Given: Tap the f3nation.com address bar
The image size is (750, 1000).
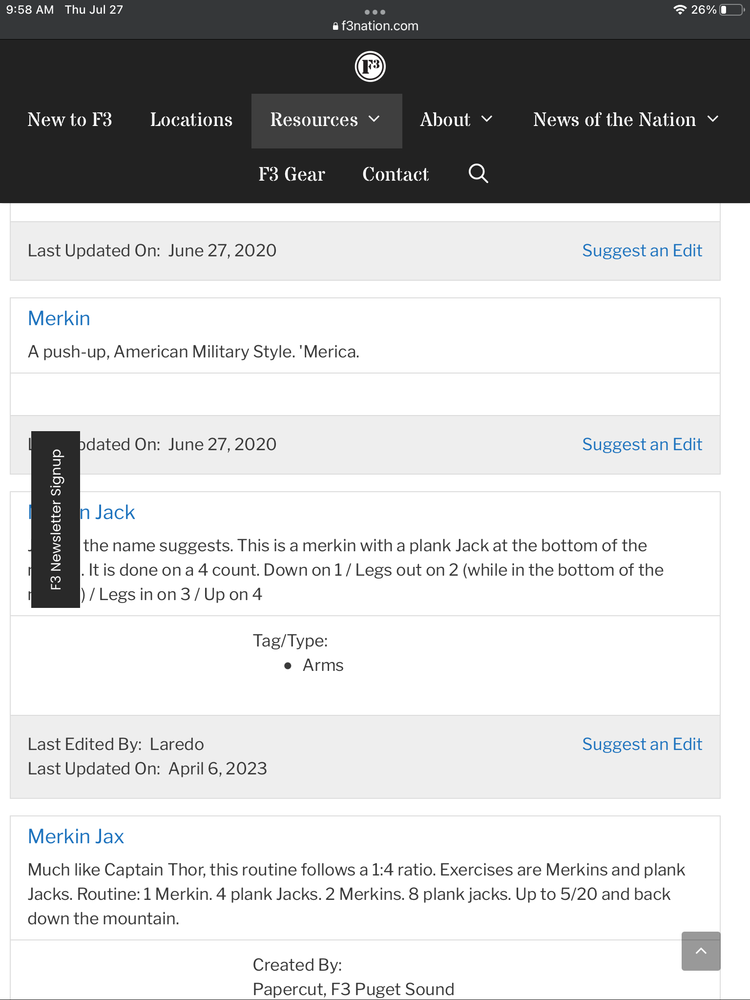Looking at the screenshot, I should [380, 27].
